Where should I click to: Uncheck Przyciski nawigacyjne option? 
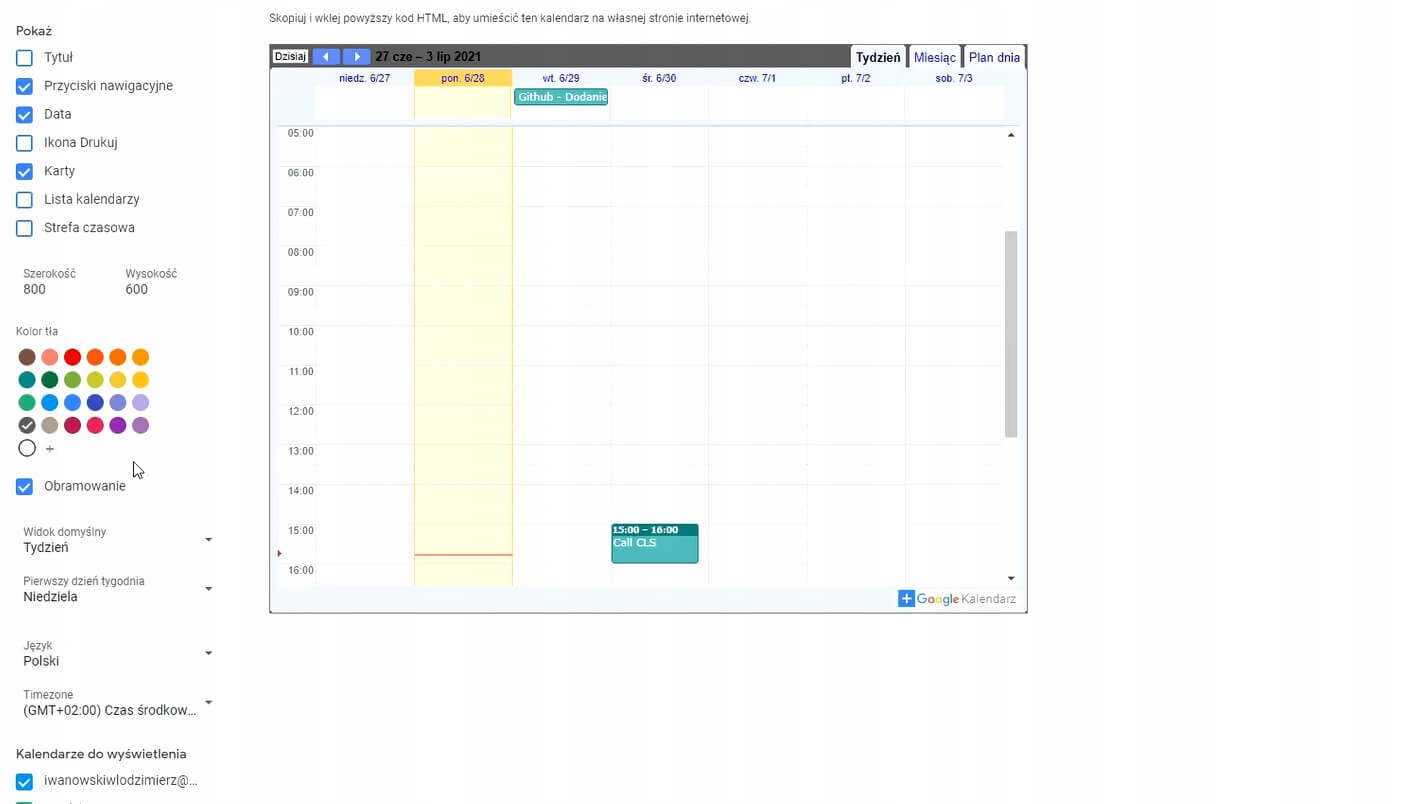(x=25, y=86)
